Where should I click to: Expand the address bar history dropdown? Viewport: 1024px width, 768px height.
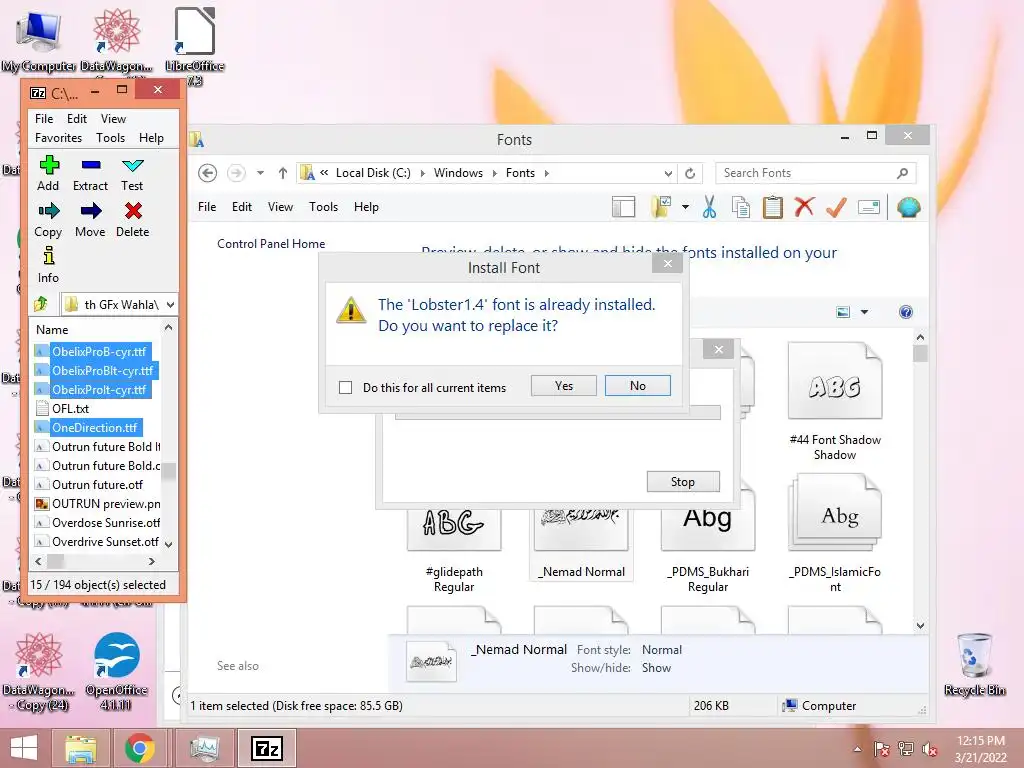pyautogui.click(x=668, y=174)
